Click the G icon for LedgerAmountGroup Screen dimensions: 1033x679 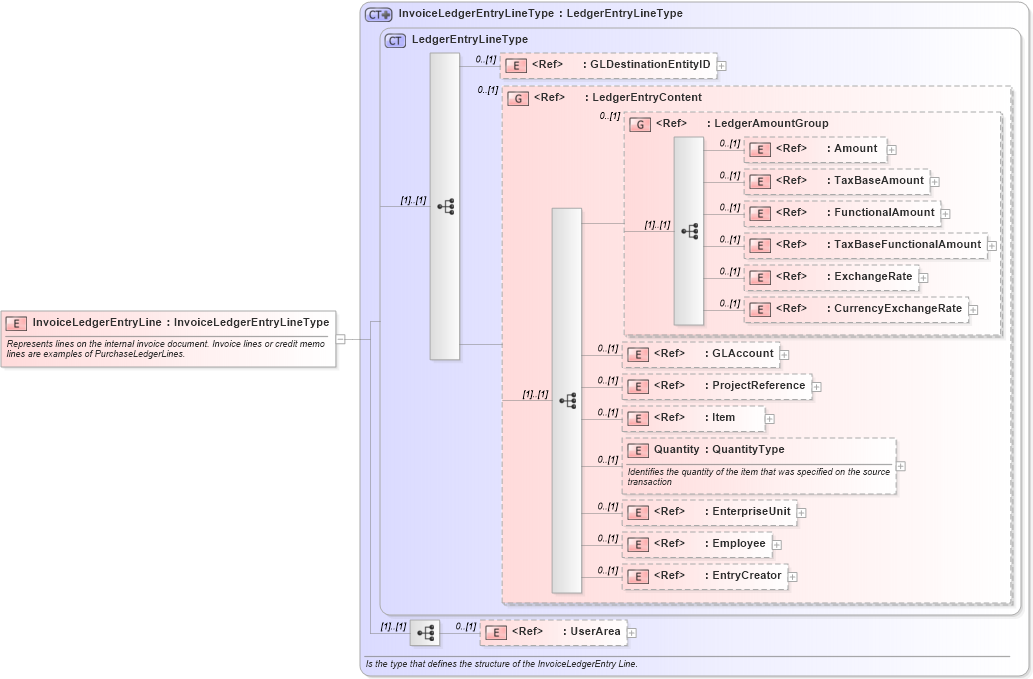point(638,123)
